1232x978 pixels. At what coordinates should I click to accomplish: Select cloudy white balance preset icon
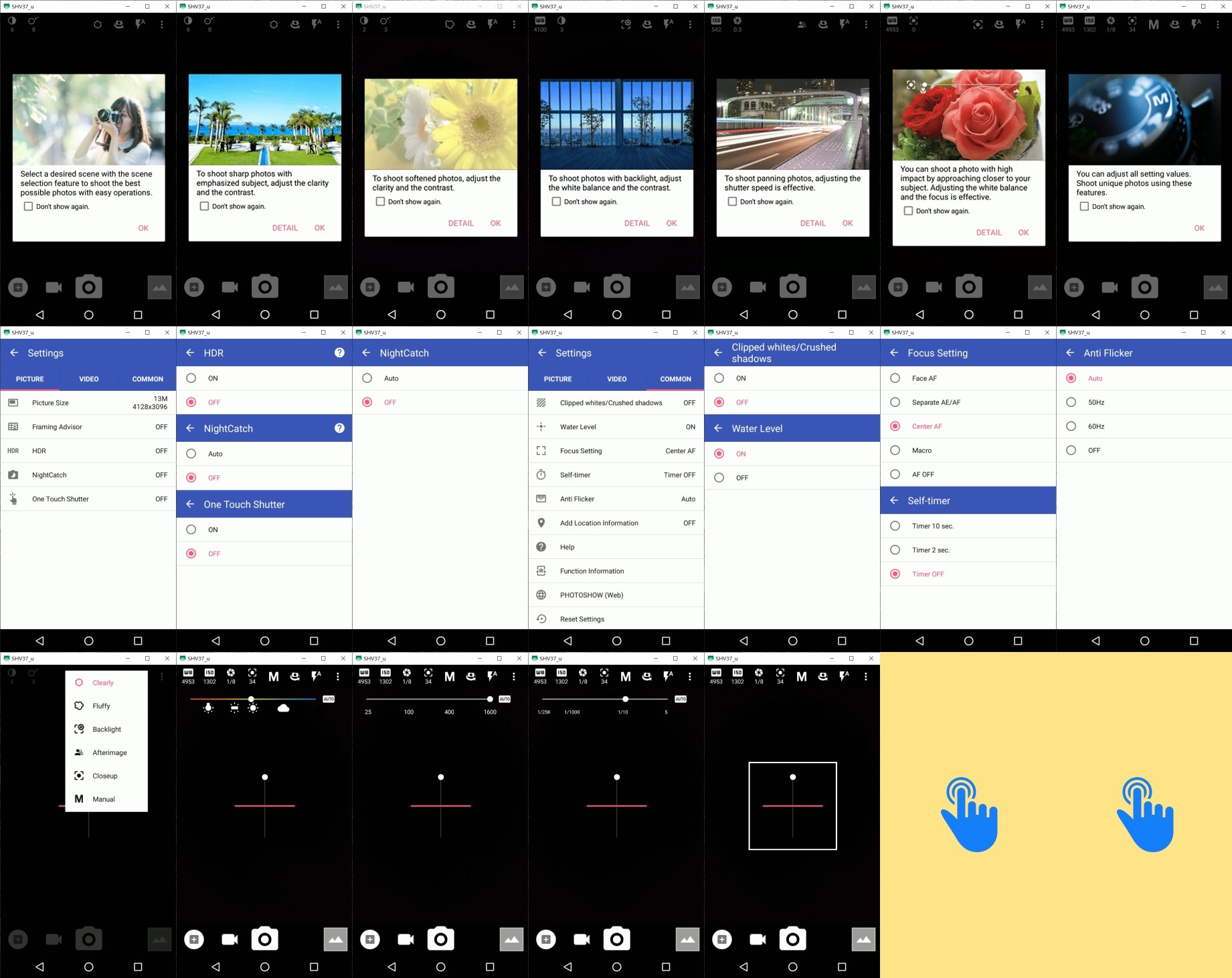pos(283,708)
